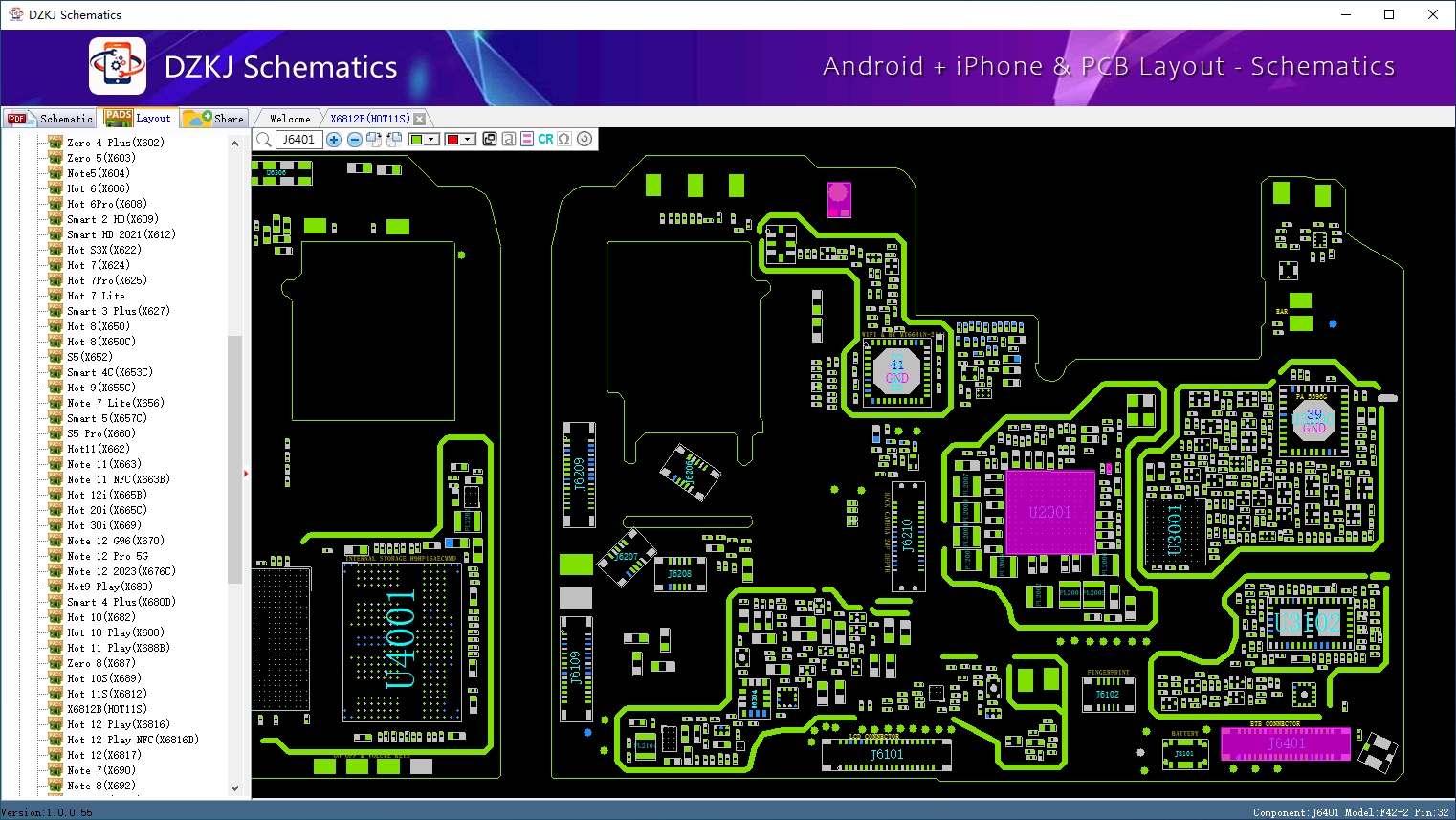The image size is (1456, 820).
Task: Click the PADS icon beside Hot 8(X650)
Action: [55, 326]
